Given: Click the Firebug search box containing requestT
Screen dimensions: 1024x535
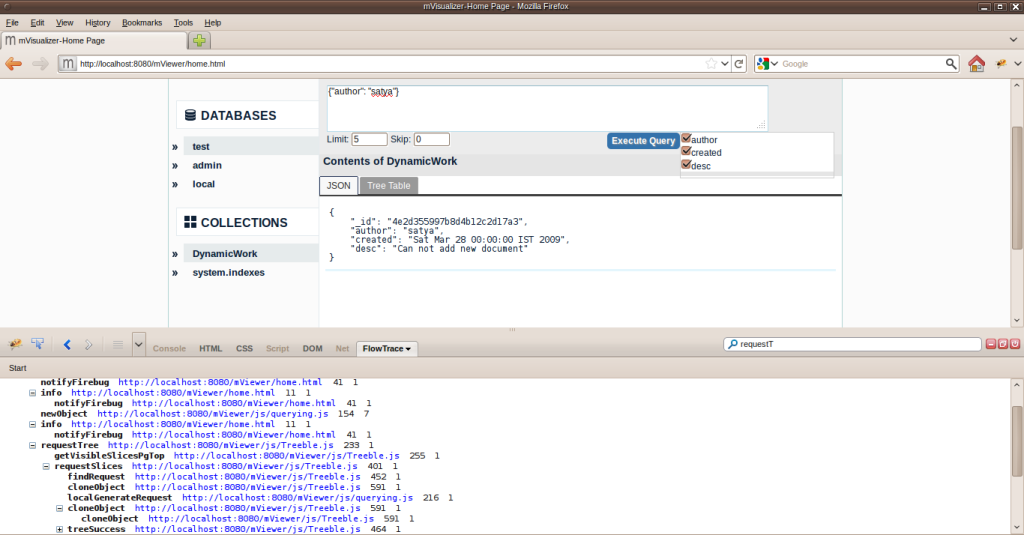Looking at the screenshot, I should coord(852,344).
